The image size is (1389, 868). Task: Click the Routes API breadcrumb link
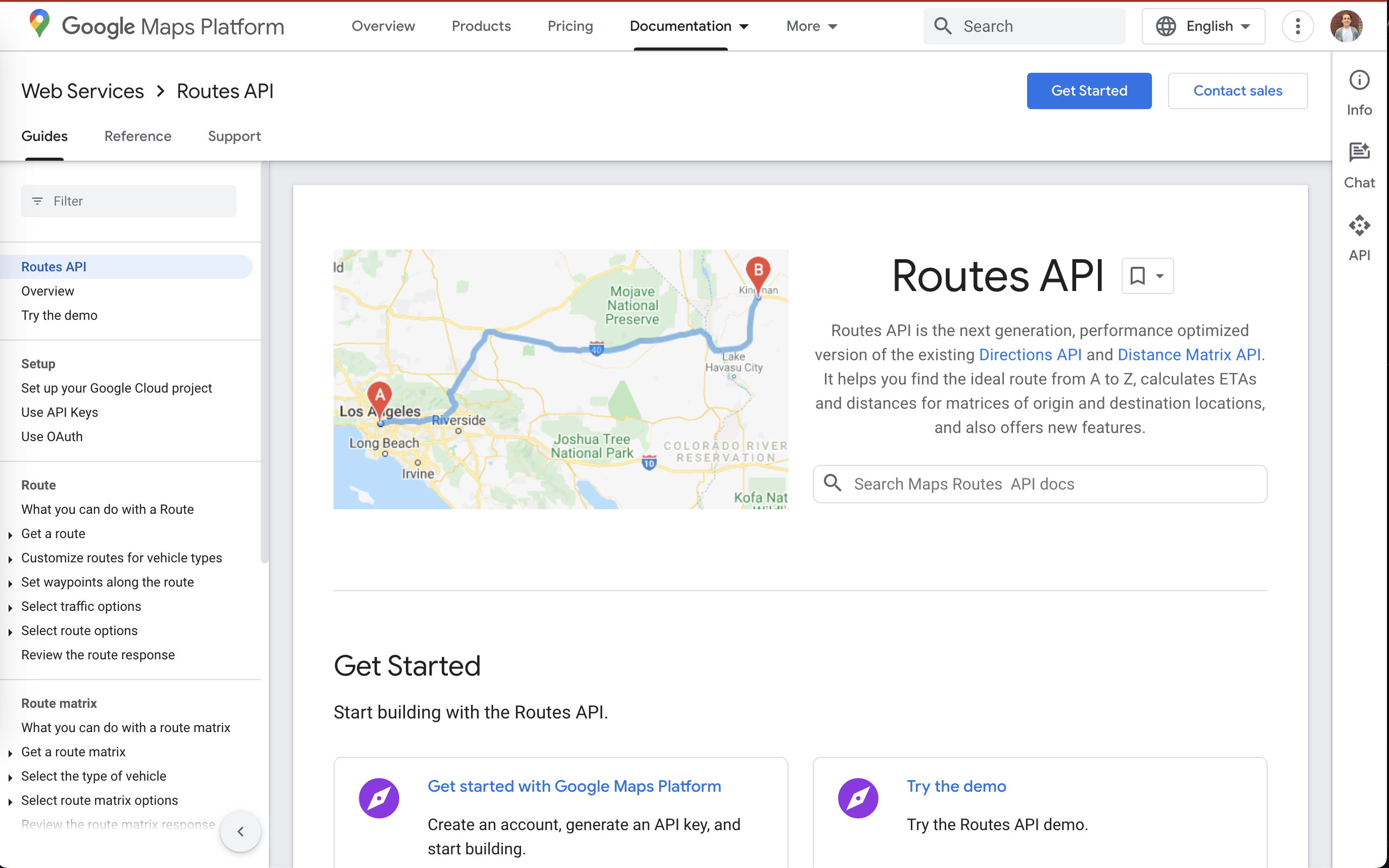pyautogui.click(x=225, y=91)
